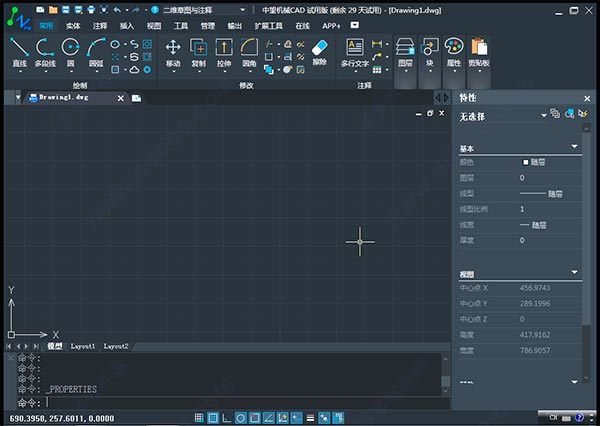Image resolution: width=600 pixels, height=426 pixels.
Task: Switch to the 扩展工具 ribbon tab
Action: pyautogui.click(x=268, y=26)
